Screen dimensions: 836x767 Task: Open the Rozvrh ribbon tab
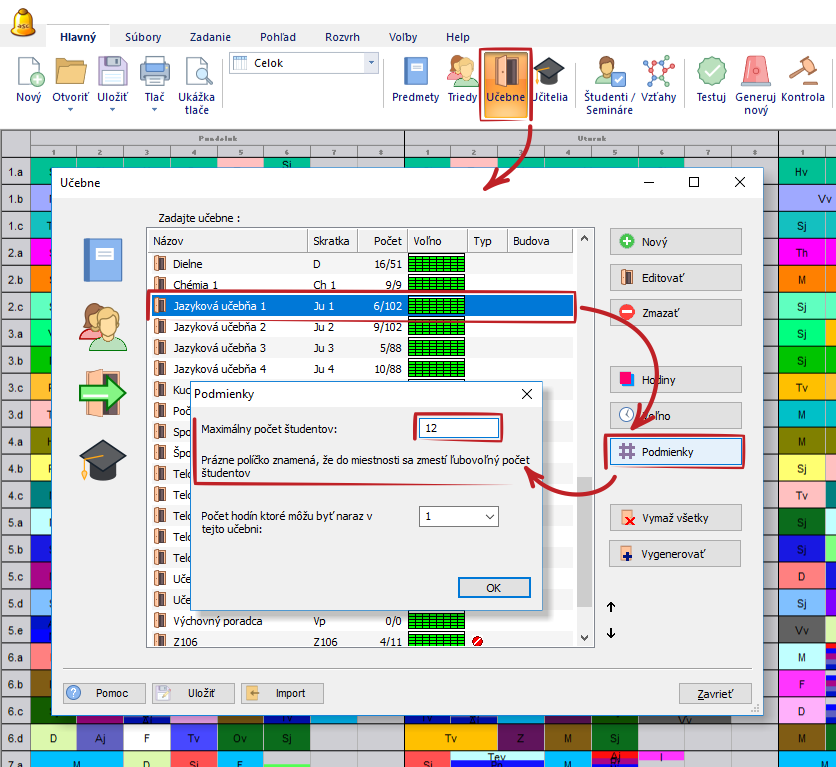342,37
